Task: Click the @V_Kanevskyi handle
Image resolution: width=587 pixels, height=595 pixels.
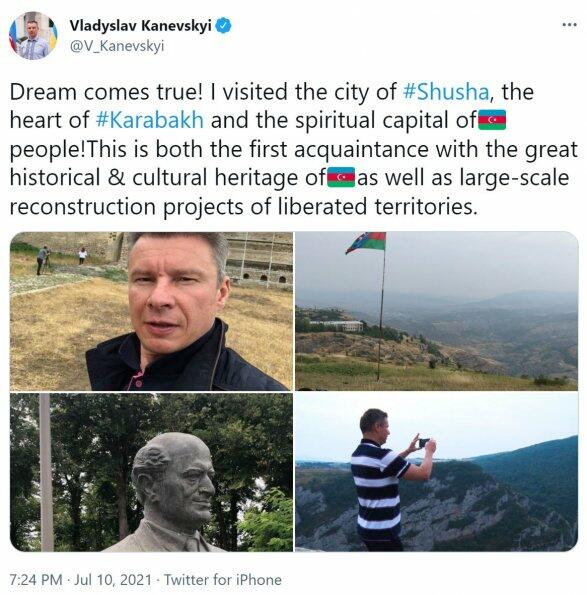Action: click(117, 46)
